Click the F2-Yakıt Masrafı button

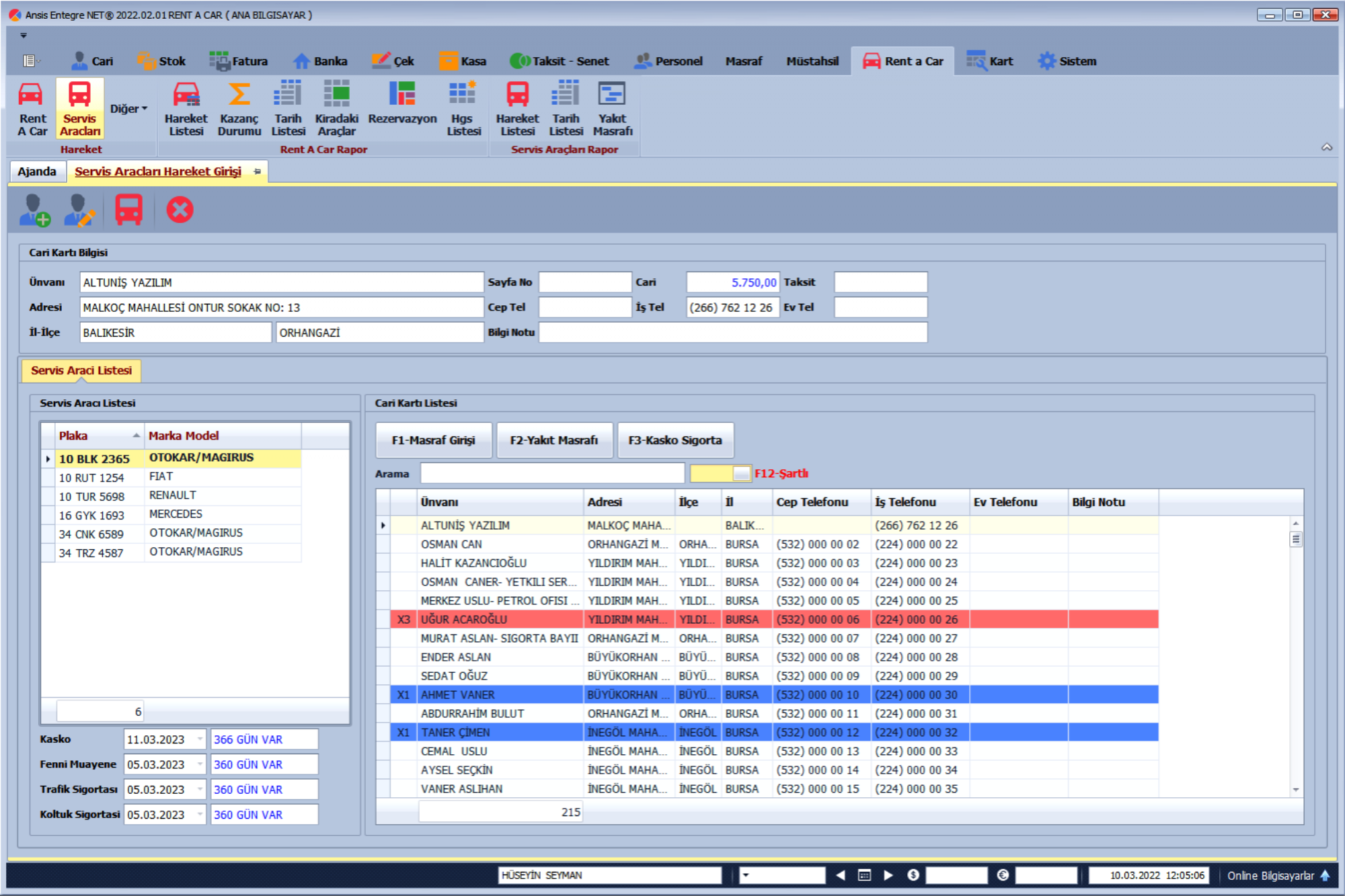point(554,440)
